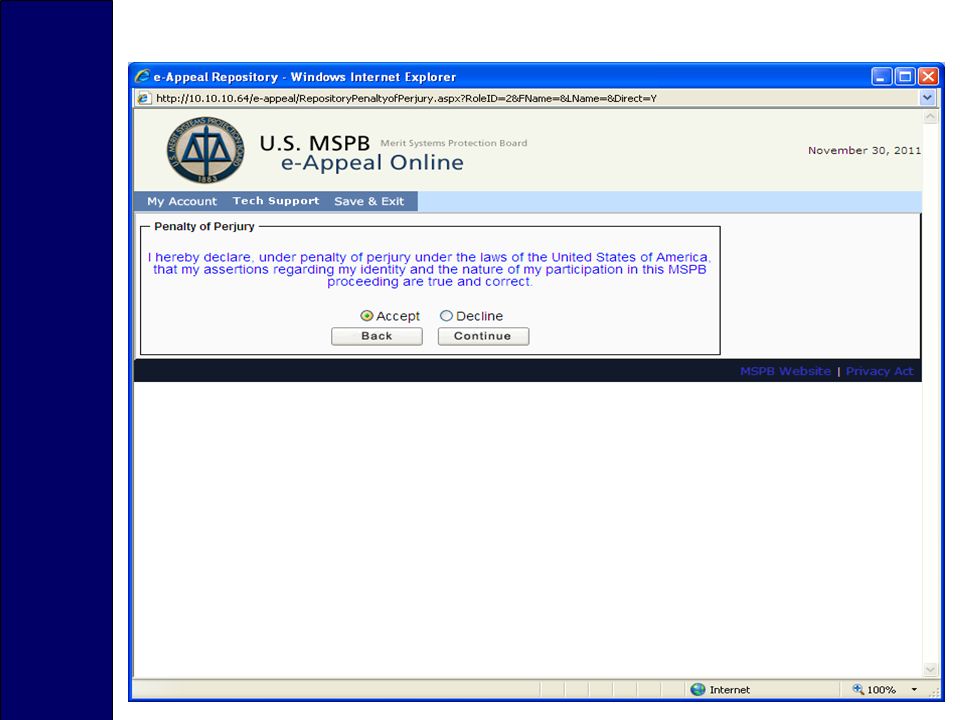Open the My Account menu
Image resolution: width=960 pixels, height=720 pixels.
tap(182, 201)
